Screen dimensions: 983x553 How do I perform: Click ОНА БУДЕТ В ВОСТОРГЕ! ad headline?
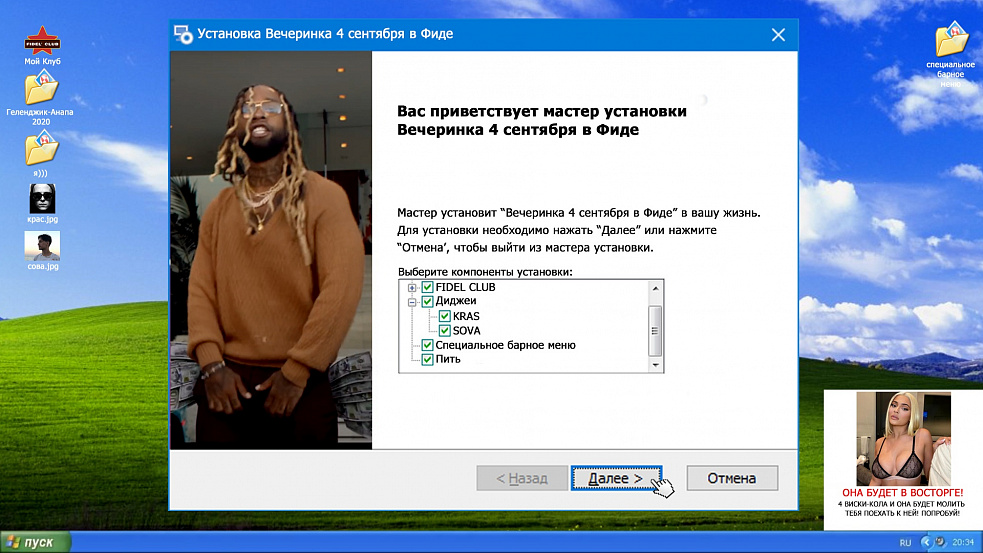[x=903, y=493]
